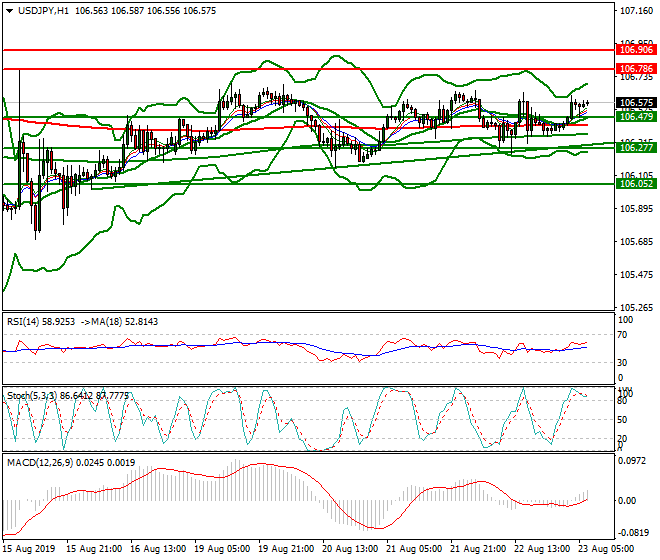660x560 pixels.
Task: Click the 106.052 green level label
Action: [636, 184]
